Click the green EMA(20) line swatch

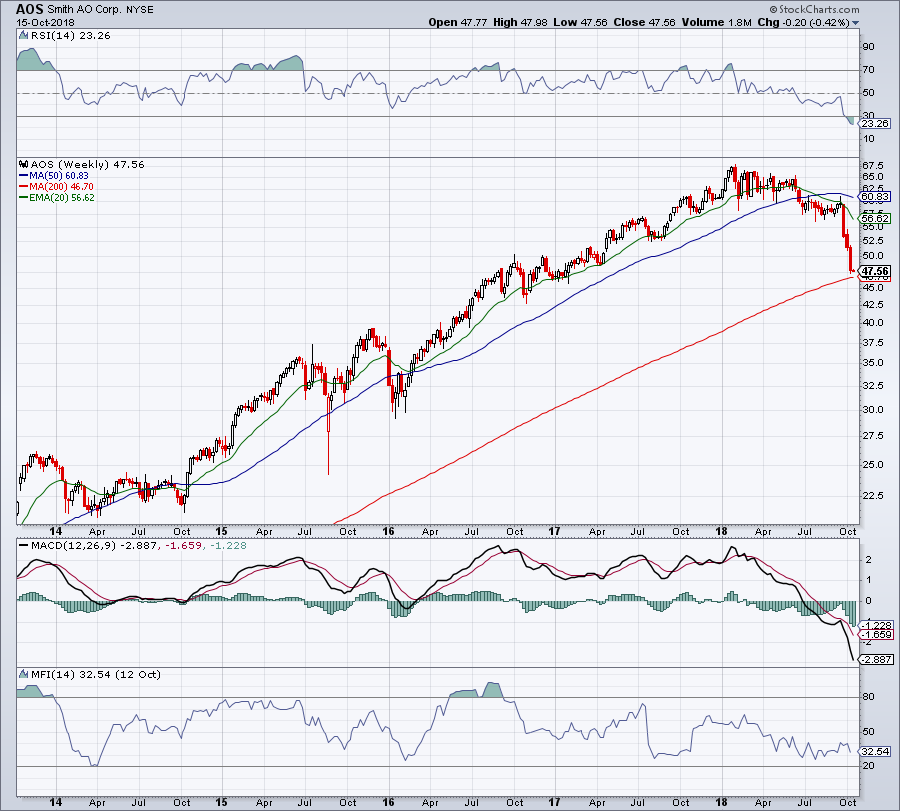pos(24,197)
